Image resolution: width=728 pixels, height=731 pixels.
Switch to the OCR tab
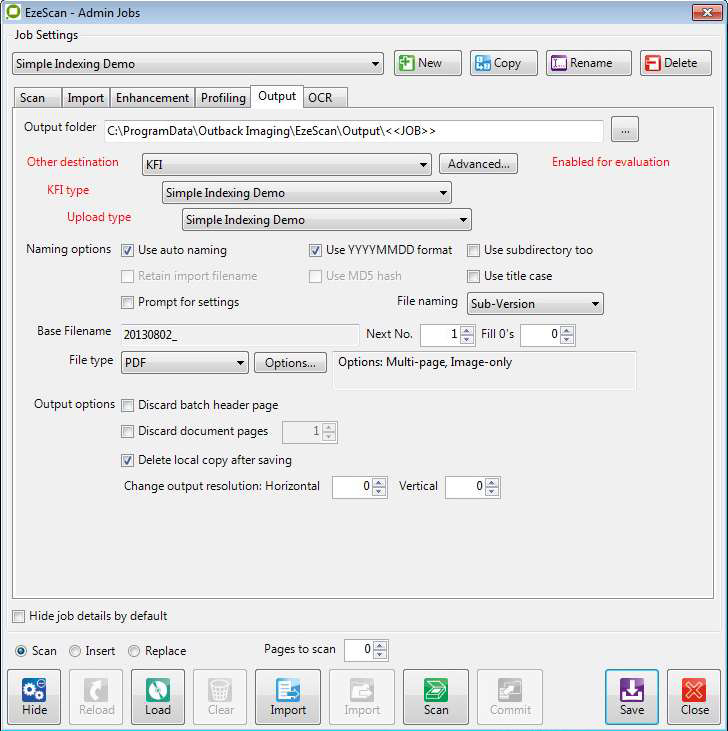(320, 97)
